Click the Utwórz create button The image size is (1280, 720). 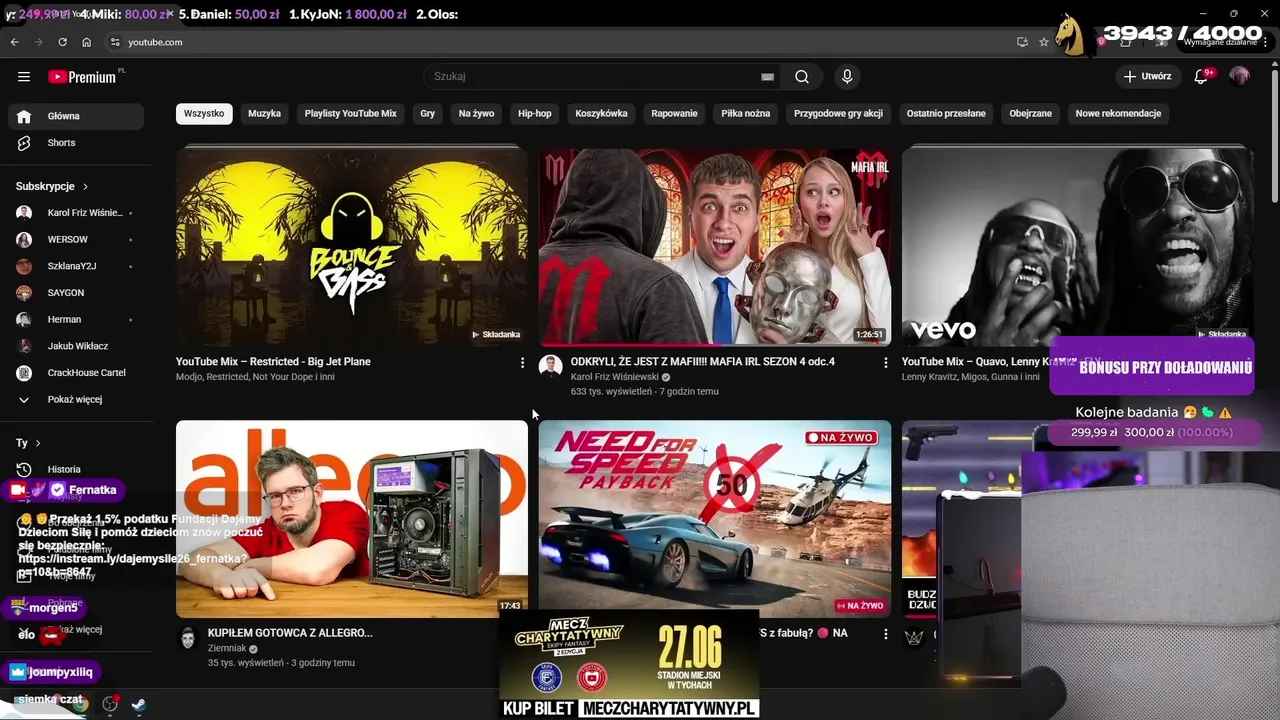[x=1147, y=77]
